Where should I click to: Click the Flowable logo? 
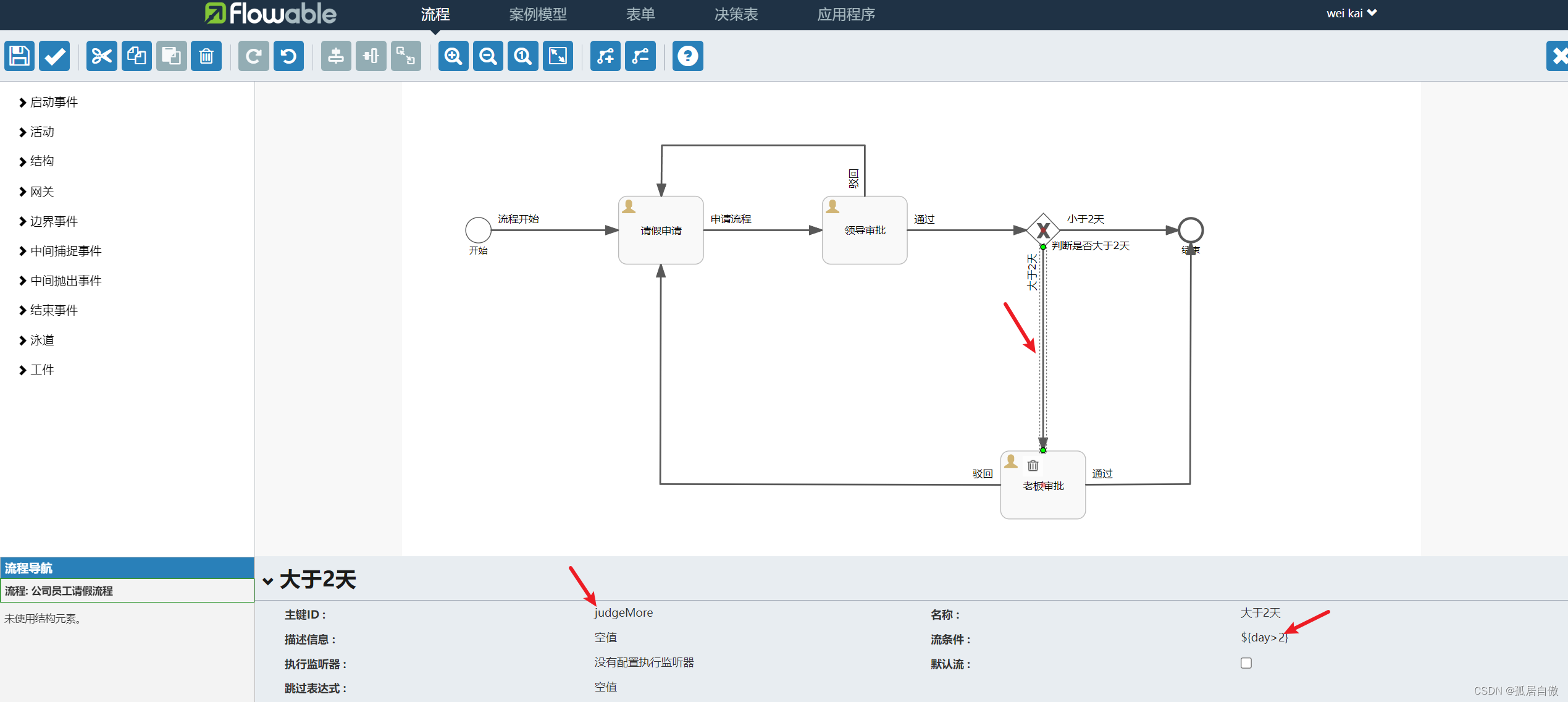point(270,14)
